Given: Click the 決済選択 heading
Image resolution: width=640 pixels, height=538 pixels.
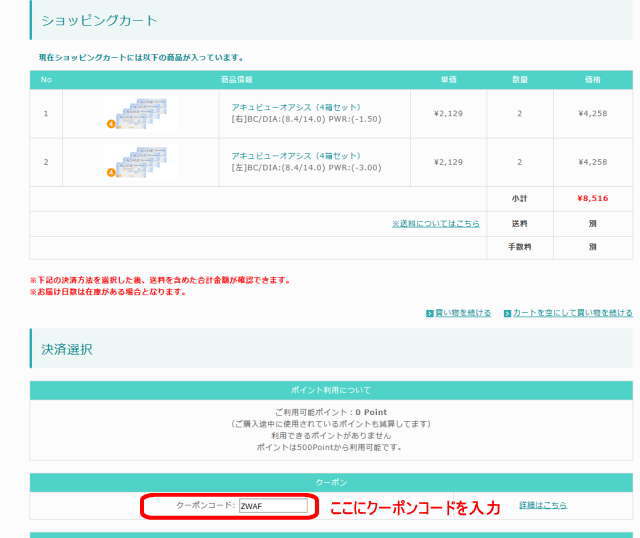Looking at the screenshot, I should [67, 349].
